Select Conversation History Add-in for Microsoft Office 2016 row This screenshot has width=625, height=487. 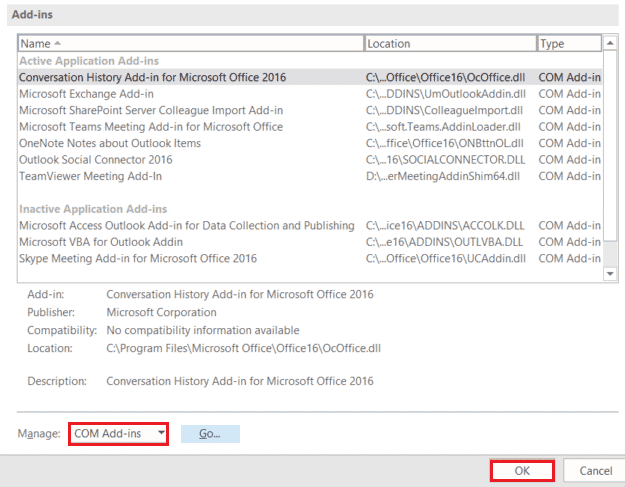[310, 77]
